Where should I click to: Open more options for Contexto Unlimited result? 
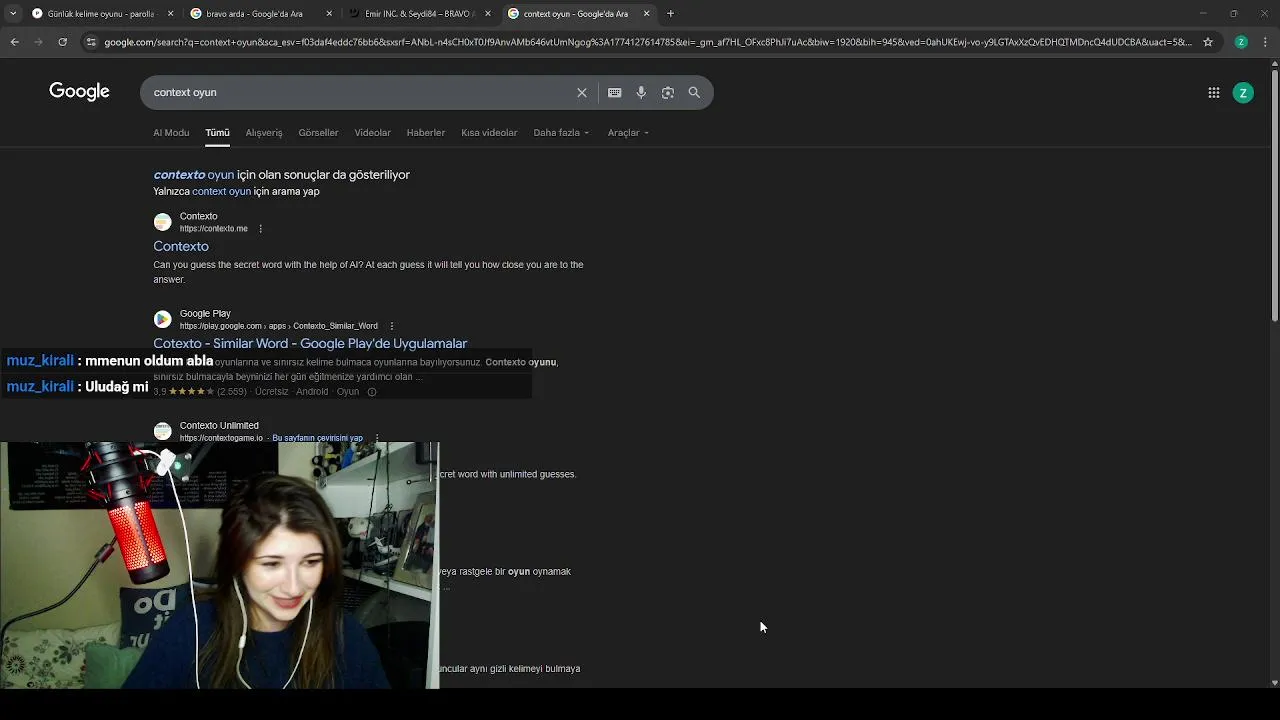point(376,438)
